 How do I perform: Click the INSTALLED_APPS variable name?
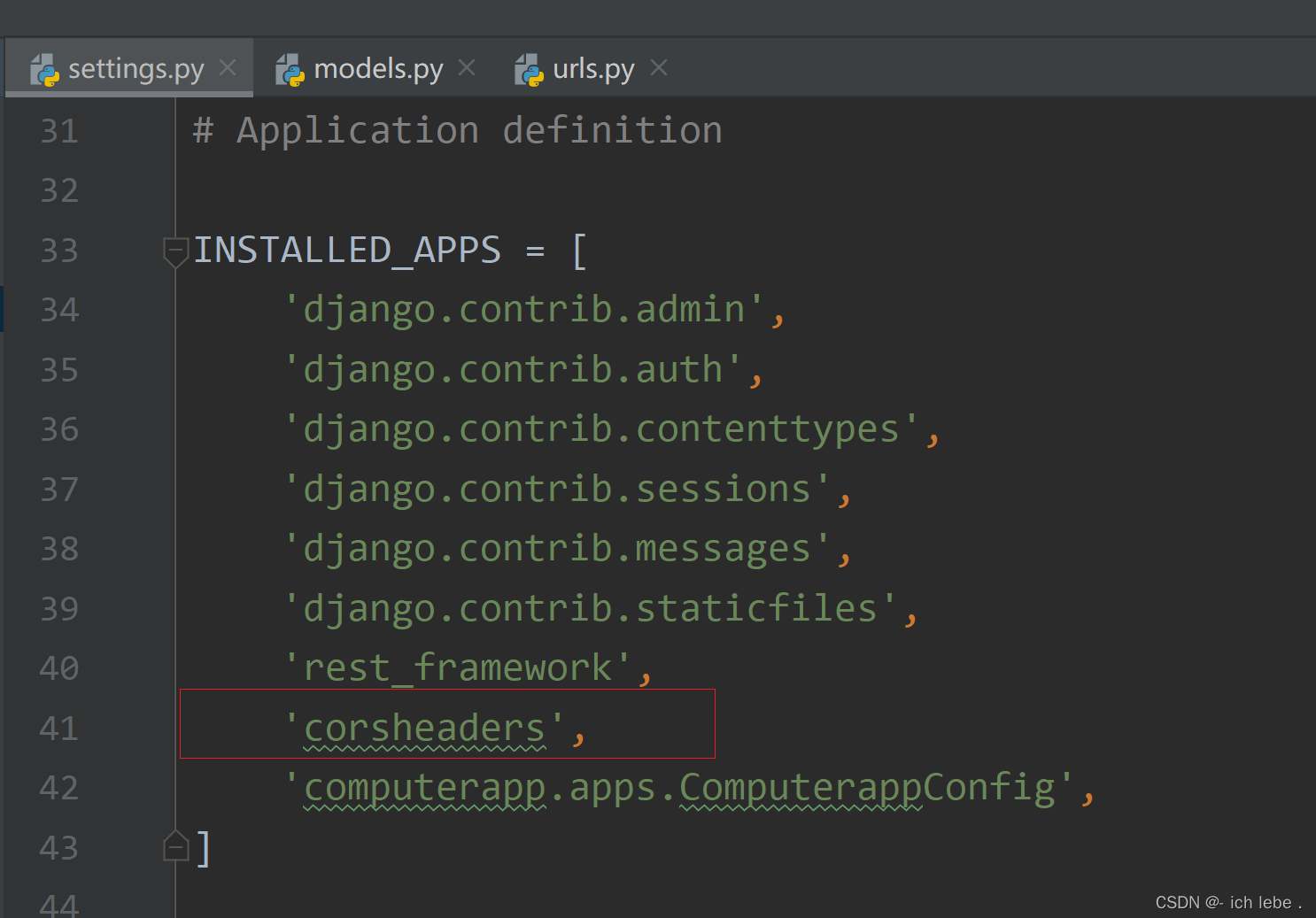tap(347, 251)
